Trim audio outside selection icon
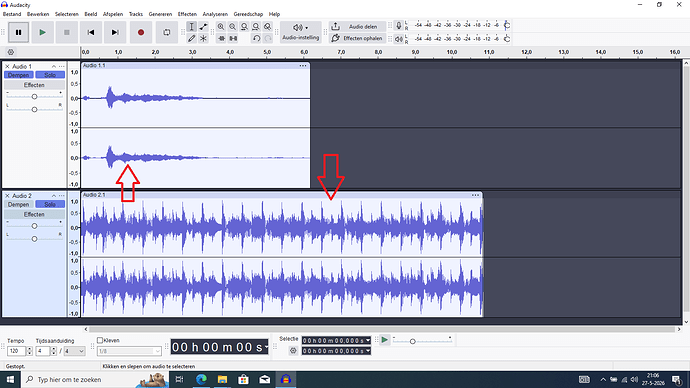Image resolution: width=690 pixels, height=388 pixels. pyautogui.click(x=221, y=38)
